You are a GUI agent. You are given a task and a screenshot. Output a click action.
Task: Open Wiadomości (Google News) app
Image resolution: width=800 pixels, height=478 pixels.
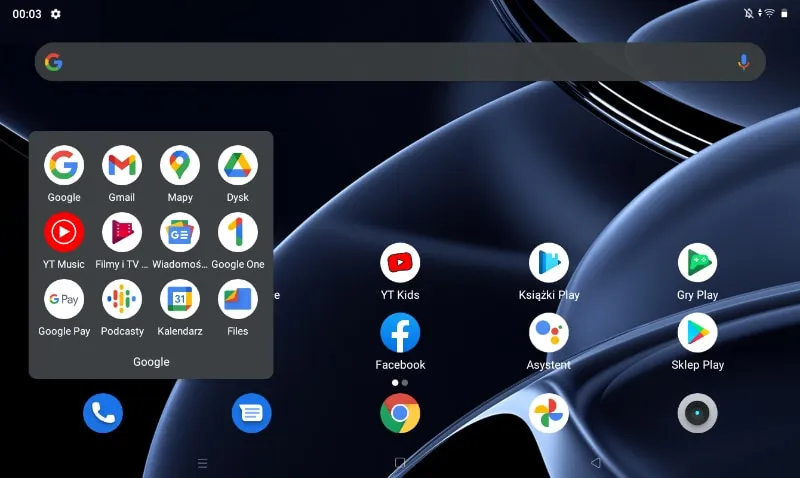(x=180, y=232)
